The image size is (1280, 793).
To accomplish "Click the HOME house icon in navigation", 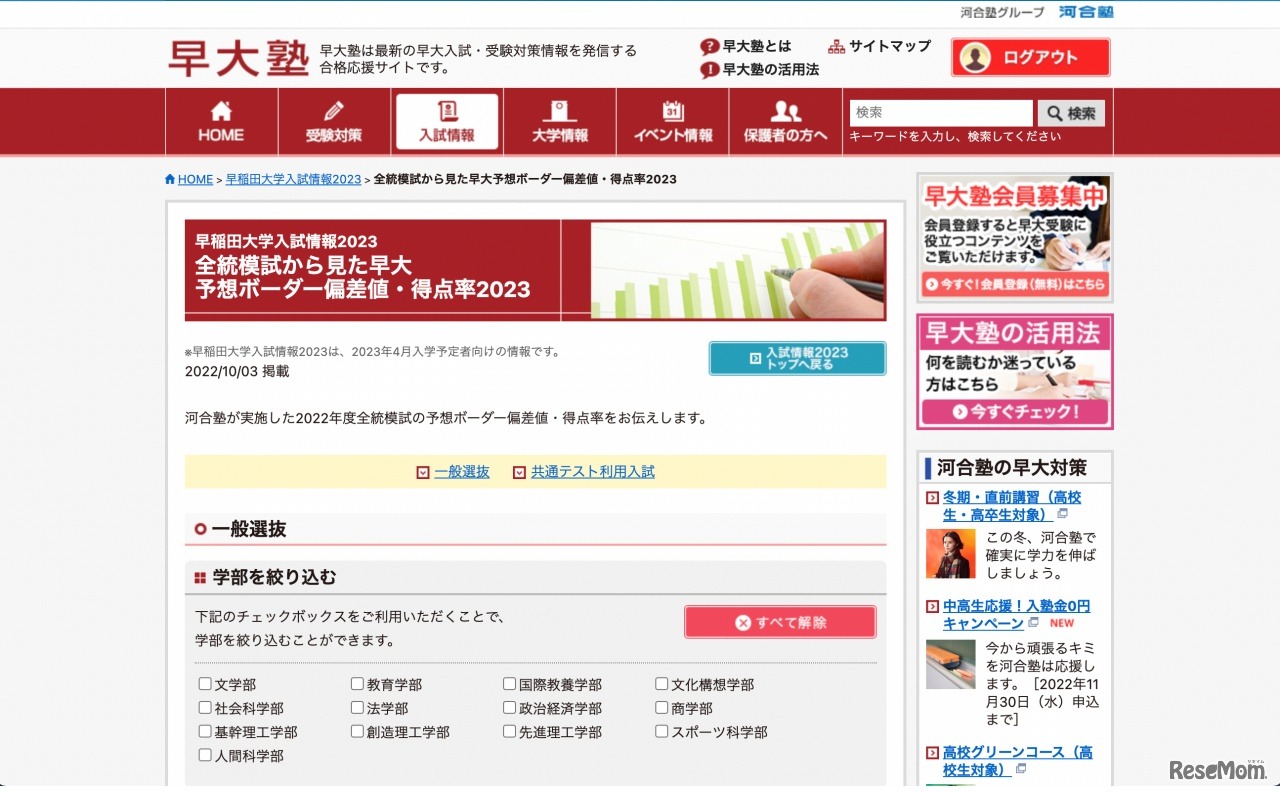I will tap(220, 108).
